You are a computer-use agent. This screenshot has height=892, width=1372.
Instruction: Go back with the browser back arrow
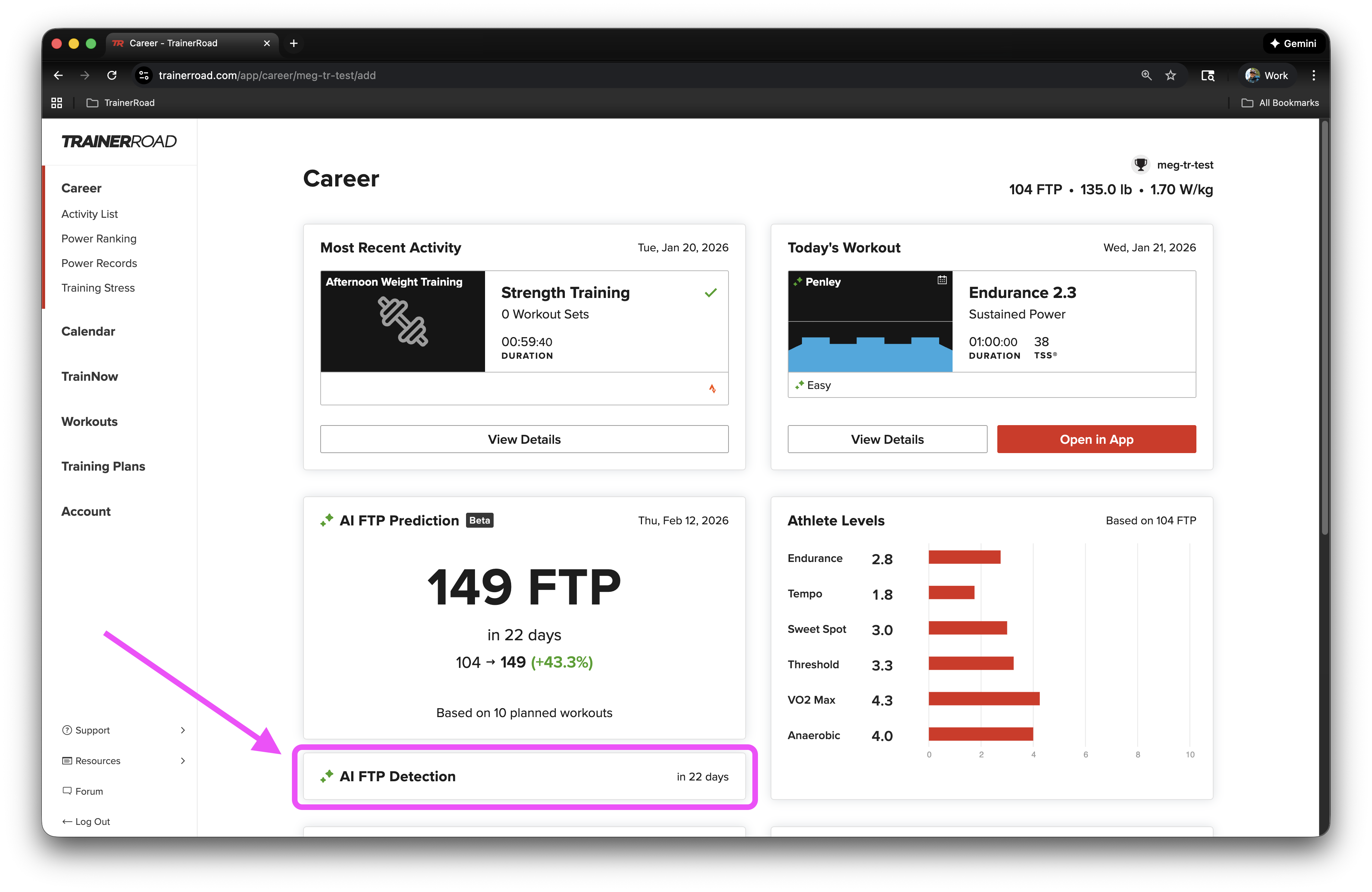point(58,76)
